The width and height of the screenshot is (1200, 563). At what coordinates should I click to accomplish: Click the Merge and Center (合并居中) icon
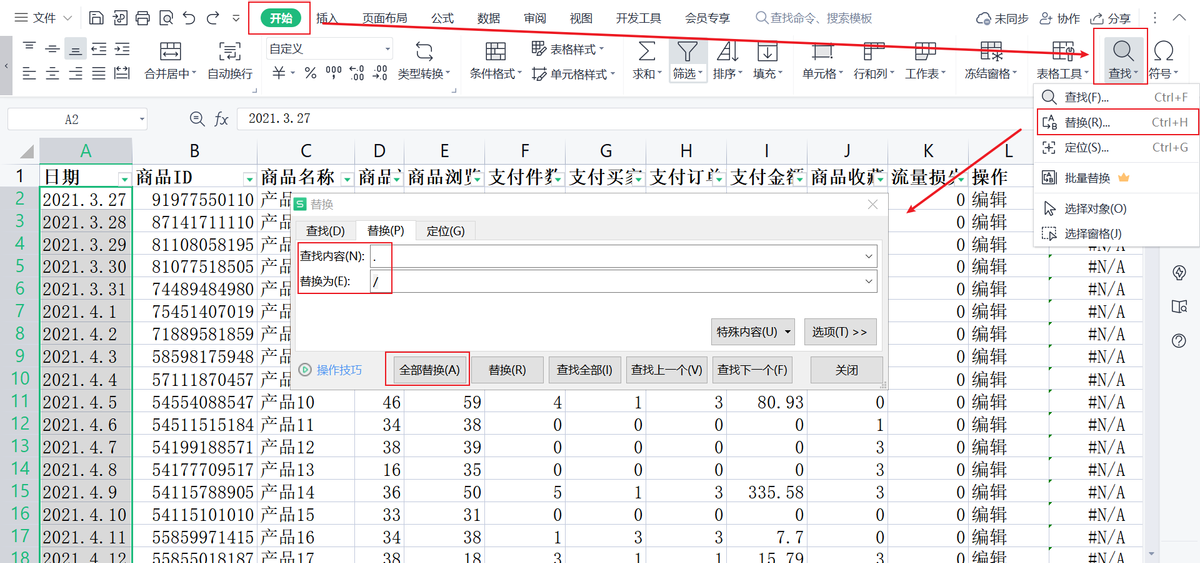point(171,52)
